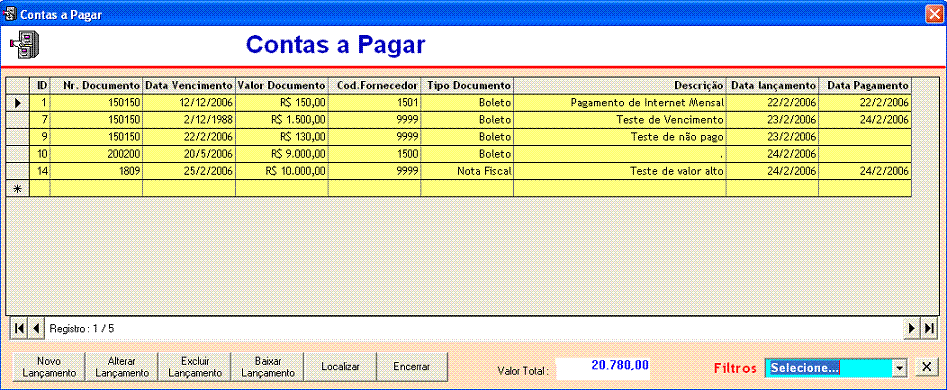The width and height of the screenshot is (947, 390).
Task: Click the title bar application icon
Action: pyautogui.click(x=10, y=14)
